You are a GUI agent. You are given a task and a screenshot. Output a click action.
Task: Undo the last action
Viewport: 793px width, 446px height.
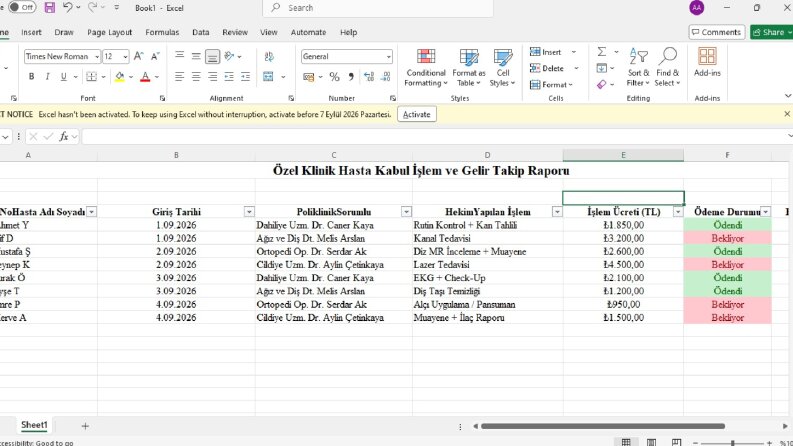coord(67,8)
